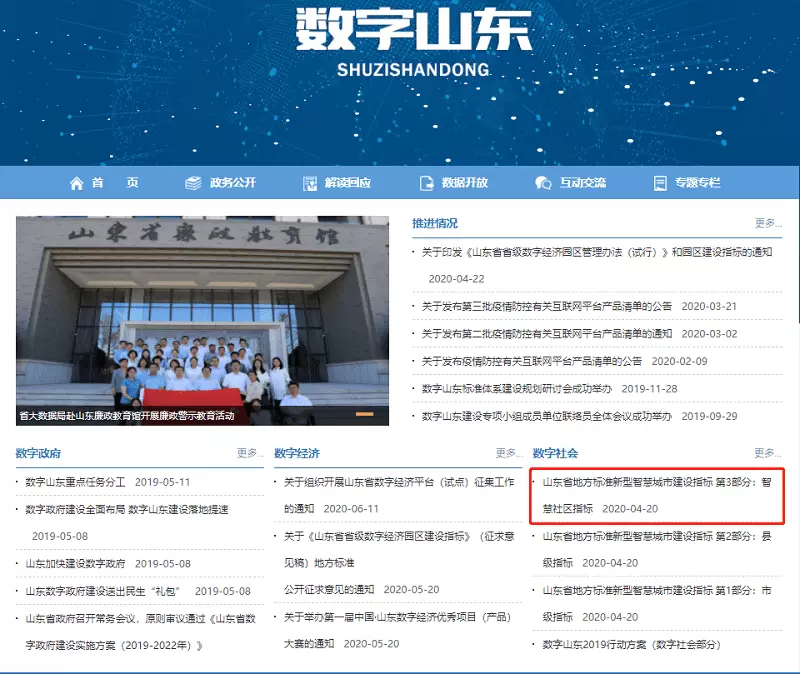Open 关于举办第一届中国·山东数字经济优秀项目大赛 notice
The width and height of the screenshot is (800, 674).
[397, 630]
